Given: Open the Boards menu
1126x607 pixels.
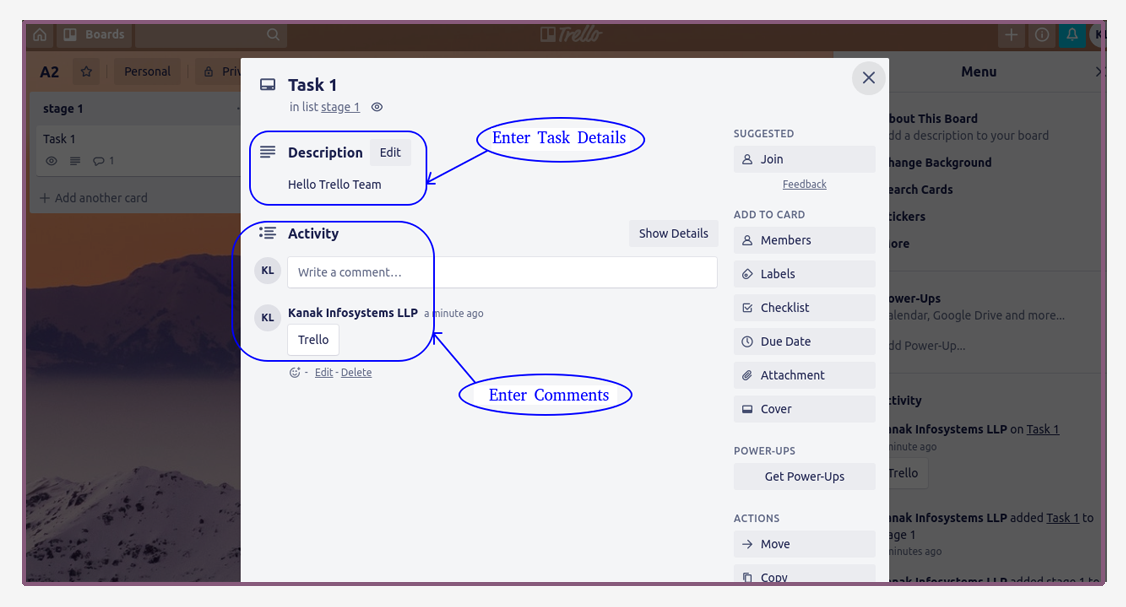Looking at the screenshot, I should (x=94, y=34).
